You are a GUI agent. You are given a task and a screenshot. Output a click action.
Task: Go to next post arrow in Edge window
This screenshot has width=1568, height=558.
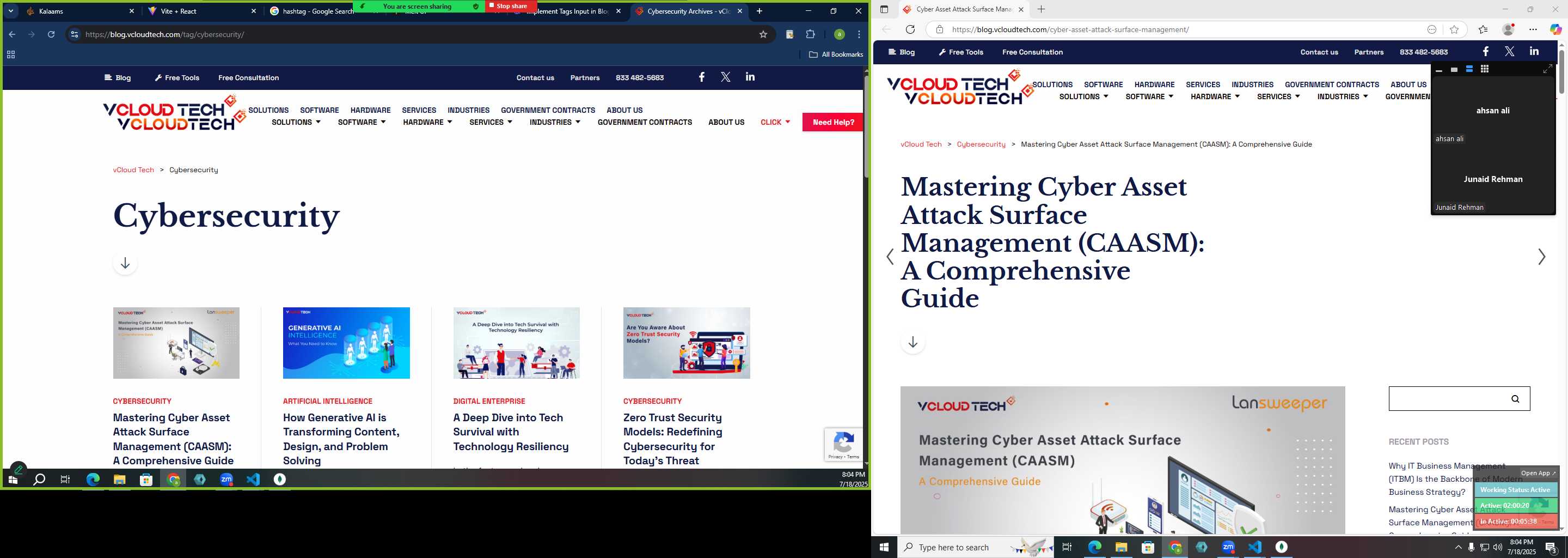coord(1541,257)
